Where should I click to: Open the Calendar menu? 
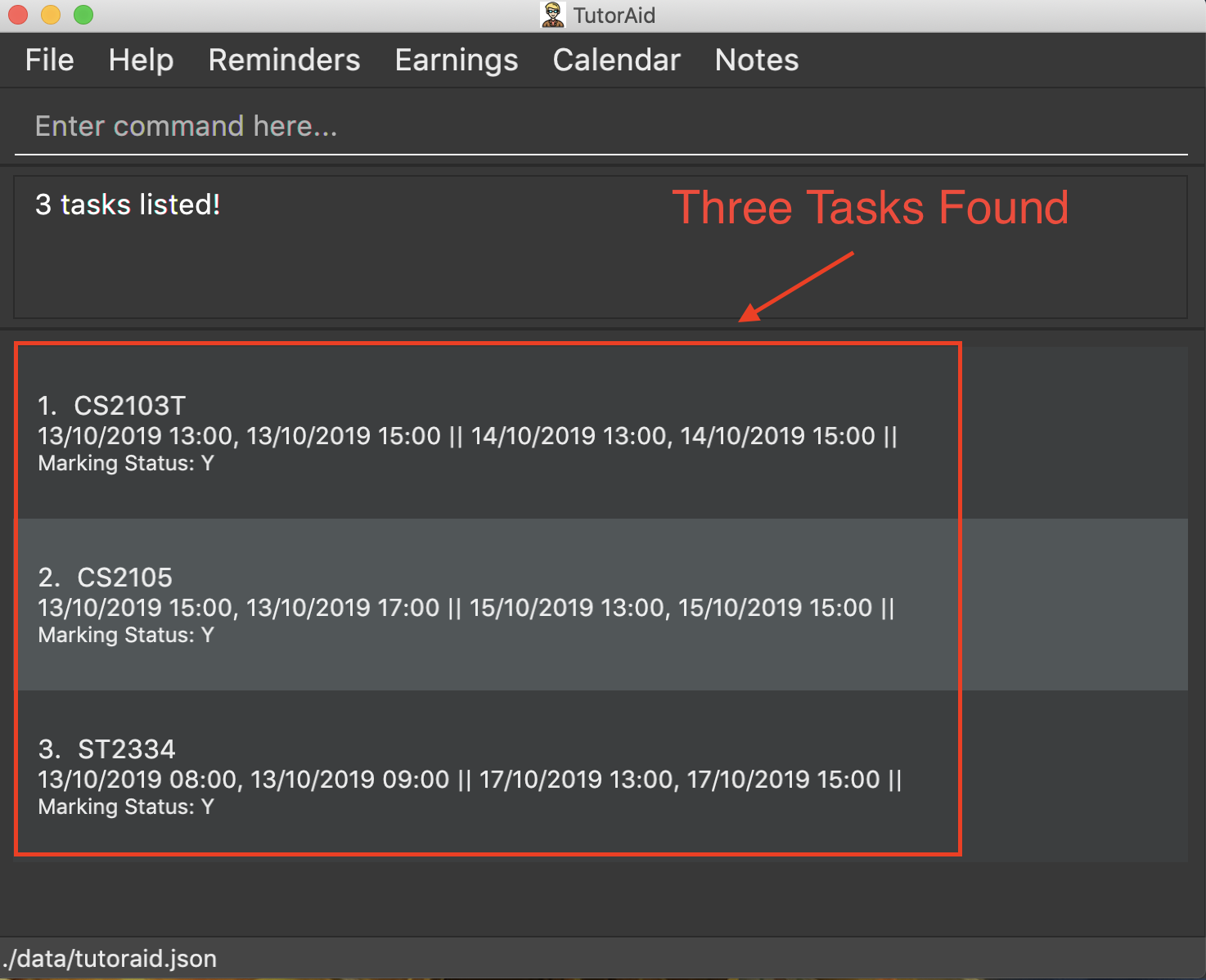click(616, 60)
